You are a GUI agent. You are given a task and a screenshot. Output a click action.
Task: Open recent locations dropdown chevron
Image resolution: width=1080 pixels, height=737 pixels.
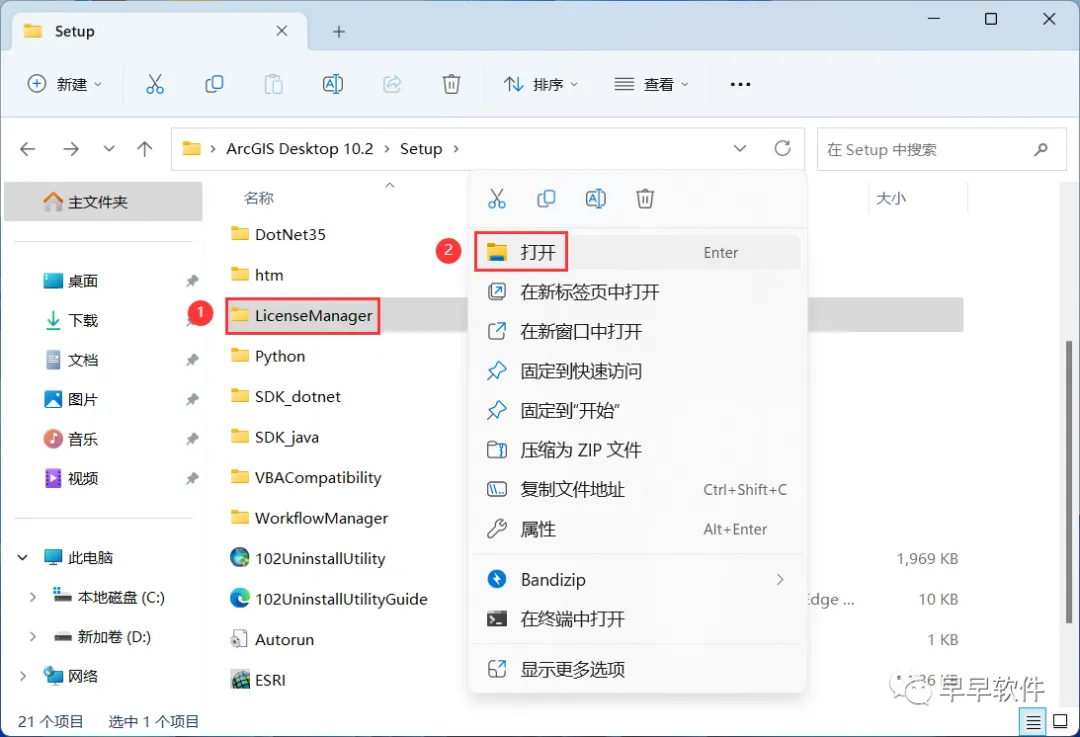[x=109, y=149]
